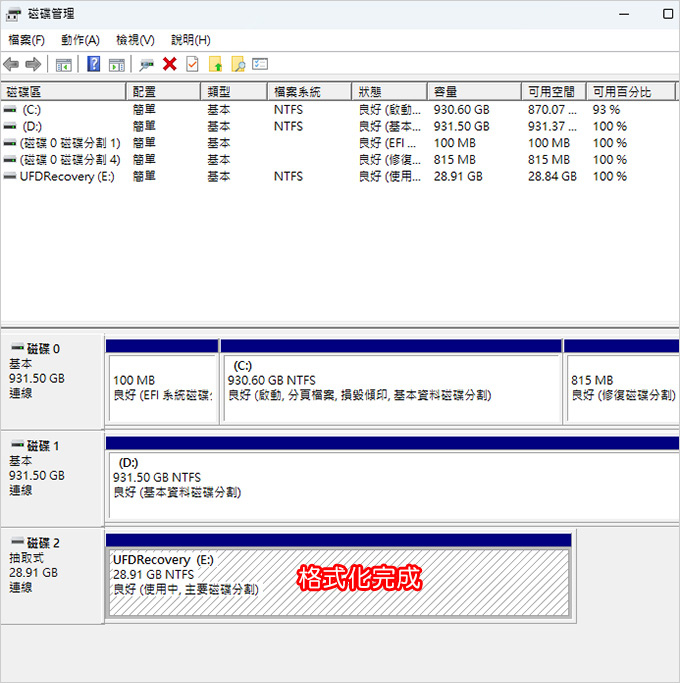Click the disk icon next to 磁碟 2
680x683 pixels.
[17, 541]
